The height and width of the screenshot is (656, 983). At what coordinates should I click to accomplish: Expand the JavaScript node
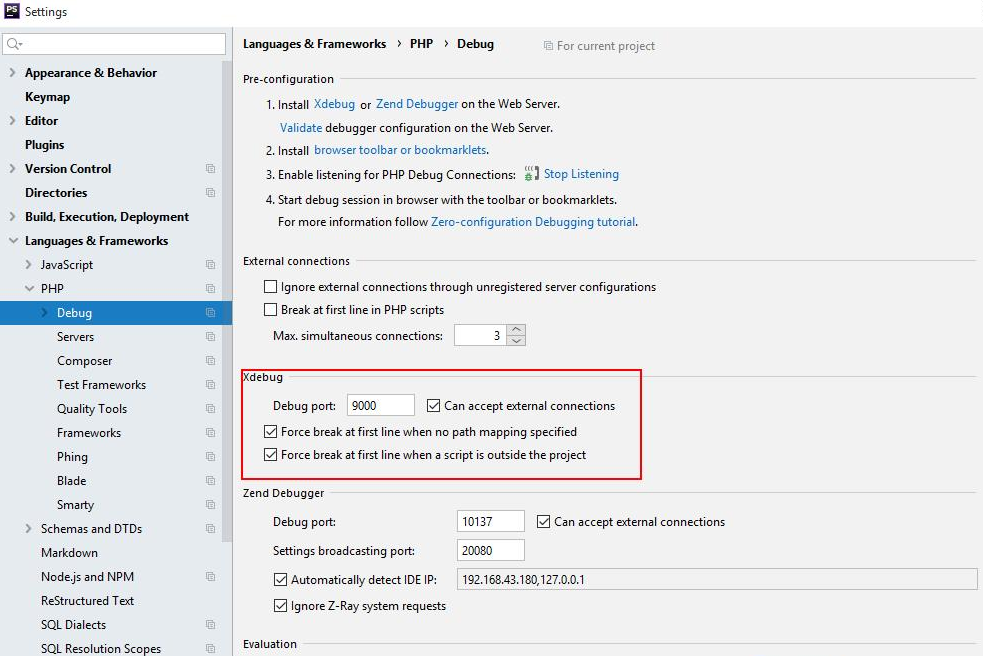click(x=28, y=265)
